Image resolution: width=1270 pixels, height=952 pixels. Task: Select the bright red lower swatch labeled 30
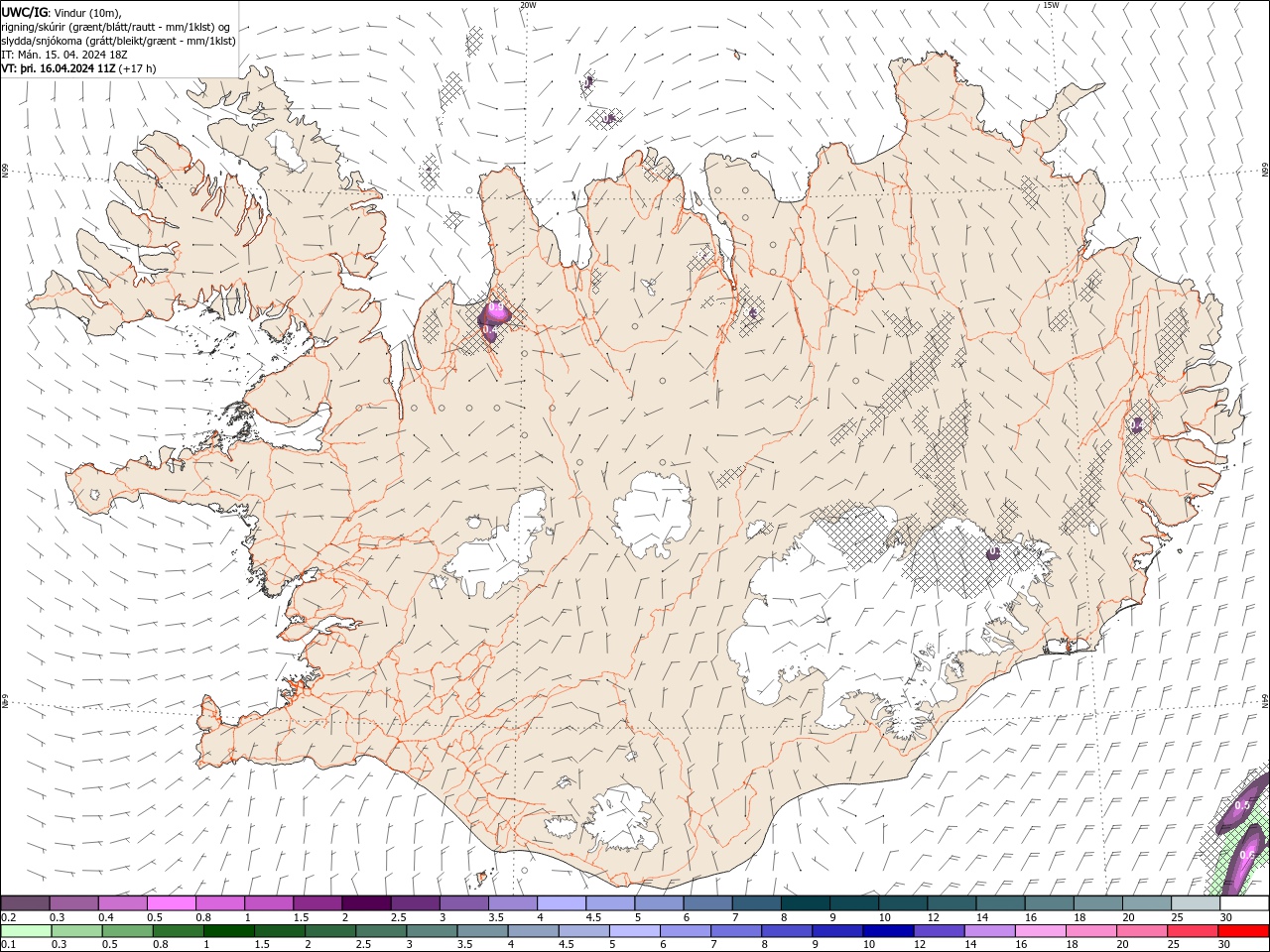pyautogui.click(x=1242, y=931)
